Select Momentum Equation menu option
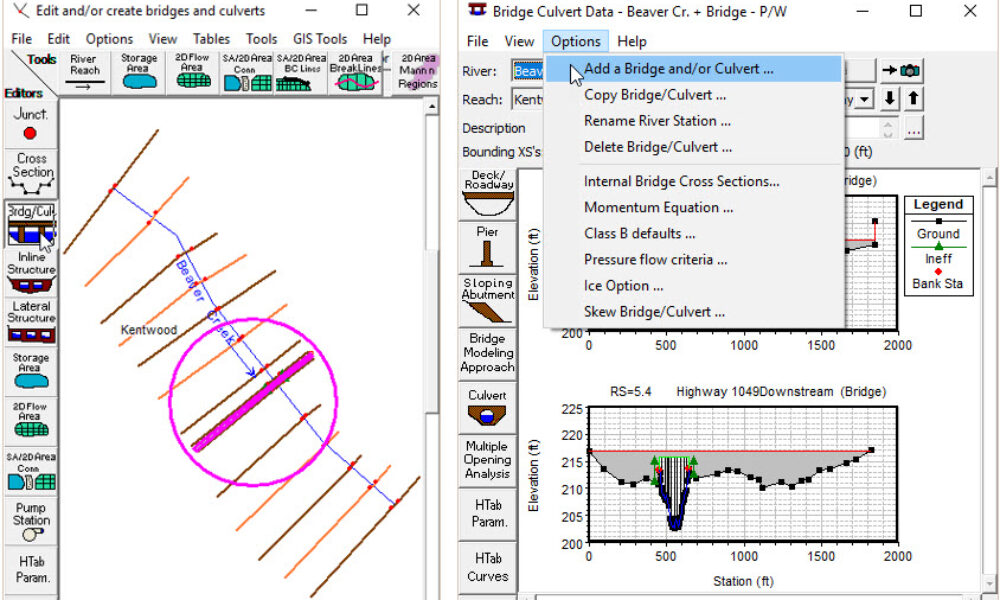The height and width of the screenshot is (600, 1000). point(658,207)
